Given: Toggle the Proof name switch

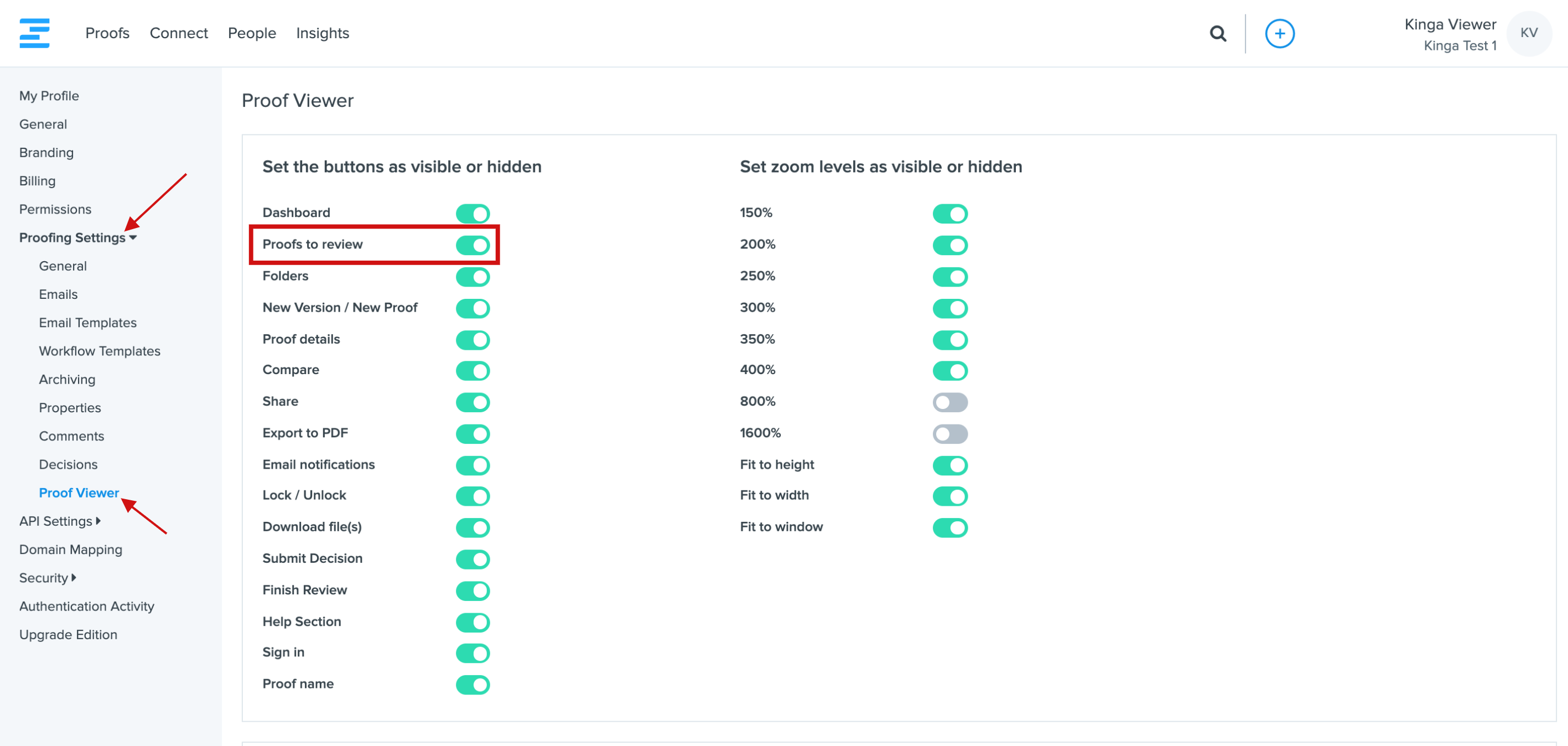Looking at the screenshot, I should coord(473,685).
